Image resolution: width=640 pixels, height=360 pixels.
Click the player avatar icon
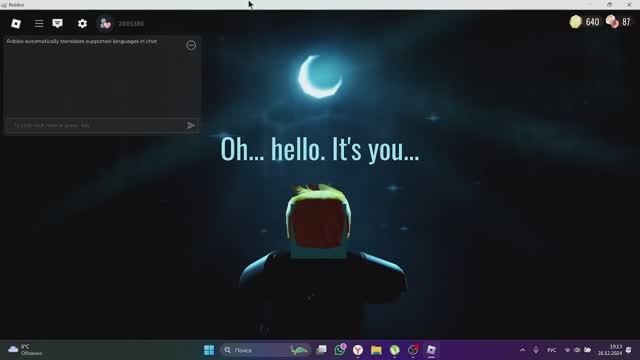point(105,24)
